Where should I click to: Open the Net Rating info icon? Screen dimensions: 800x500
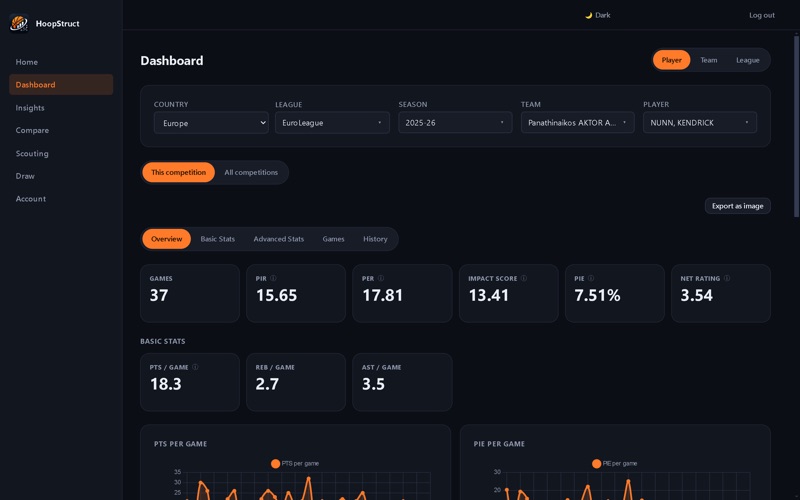pyautogui.click(x=727, y=278)
